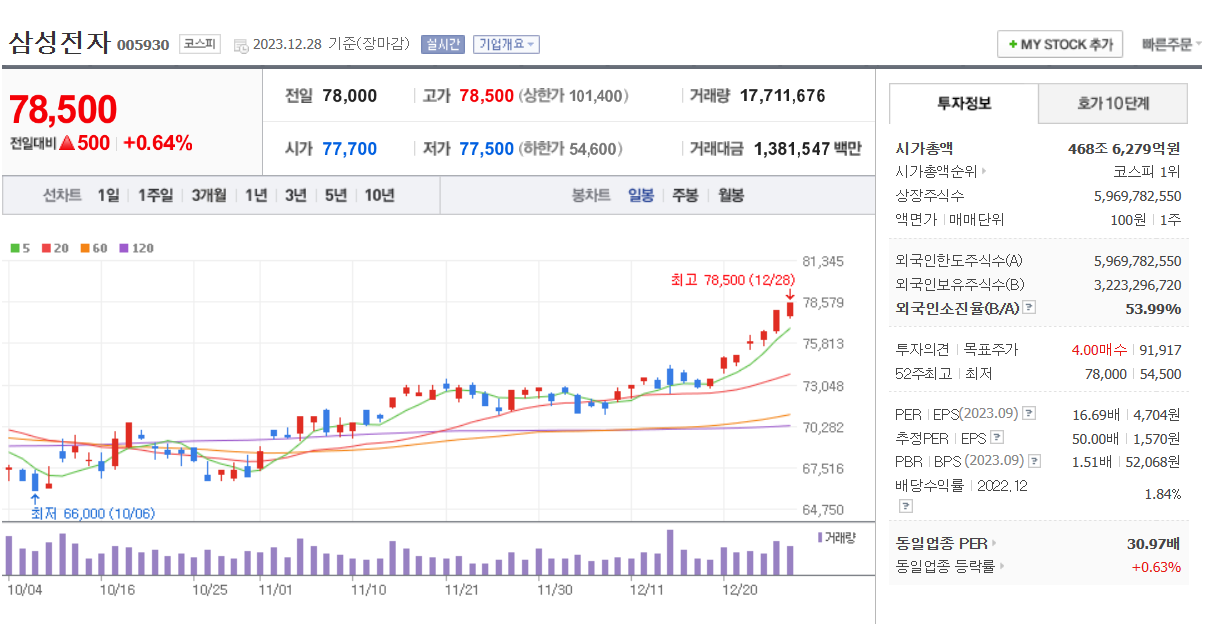The height and width of the screenshot is (624, 1205).
Task: Click the red up-triangle beside 전일대비
Action: pyautogui.click(x=67, y=143)
